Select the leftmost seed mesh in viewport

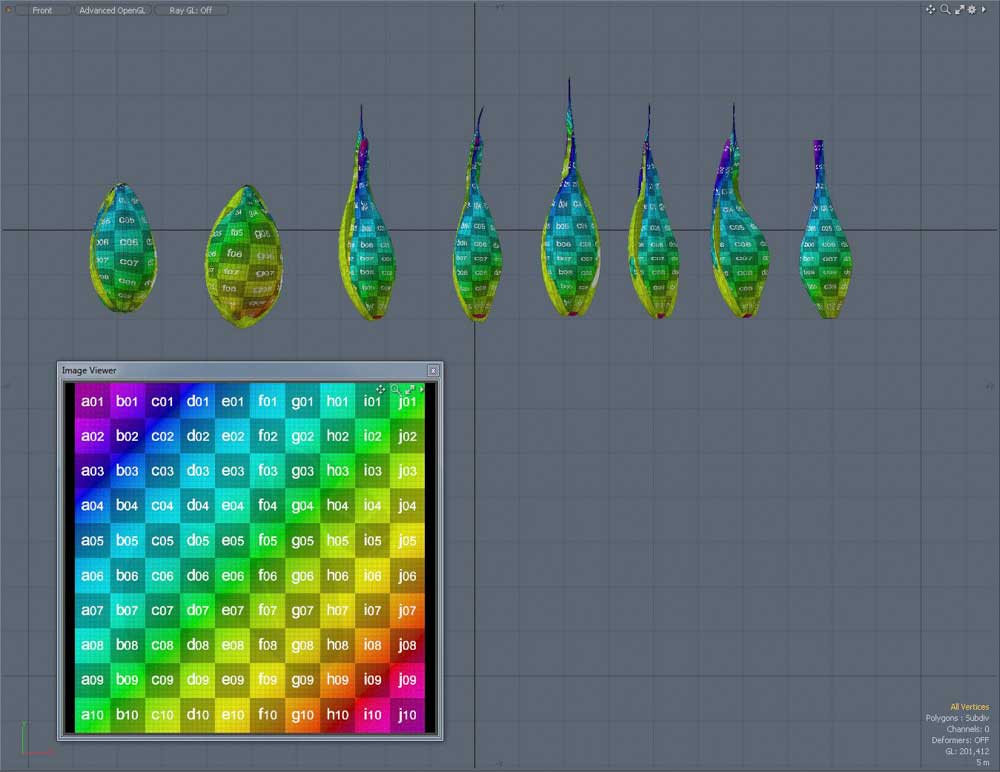point(123,248)
